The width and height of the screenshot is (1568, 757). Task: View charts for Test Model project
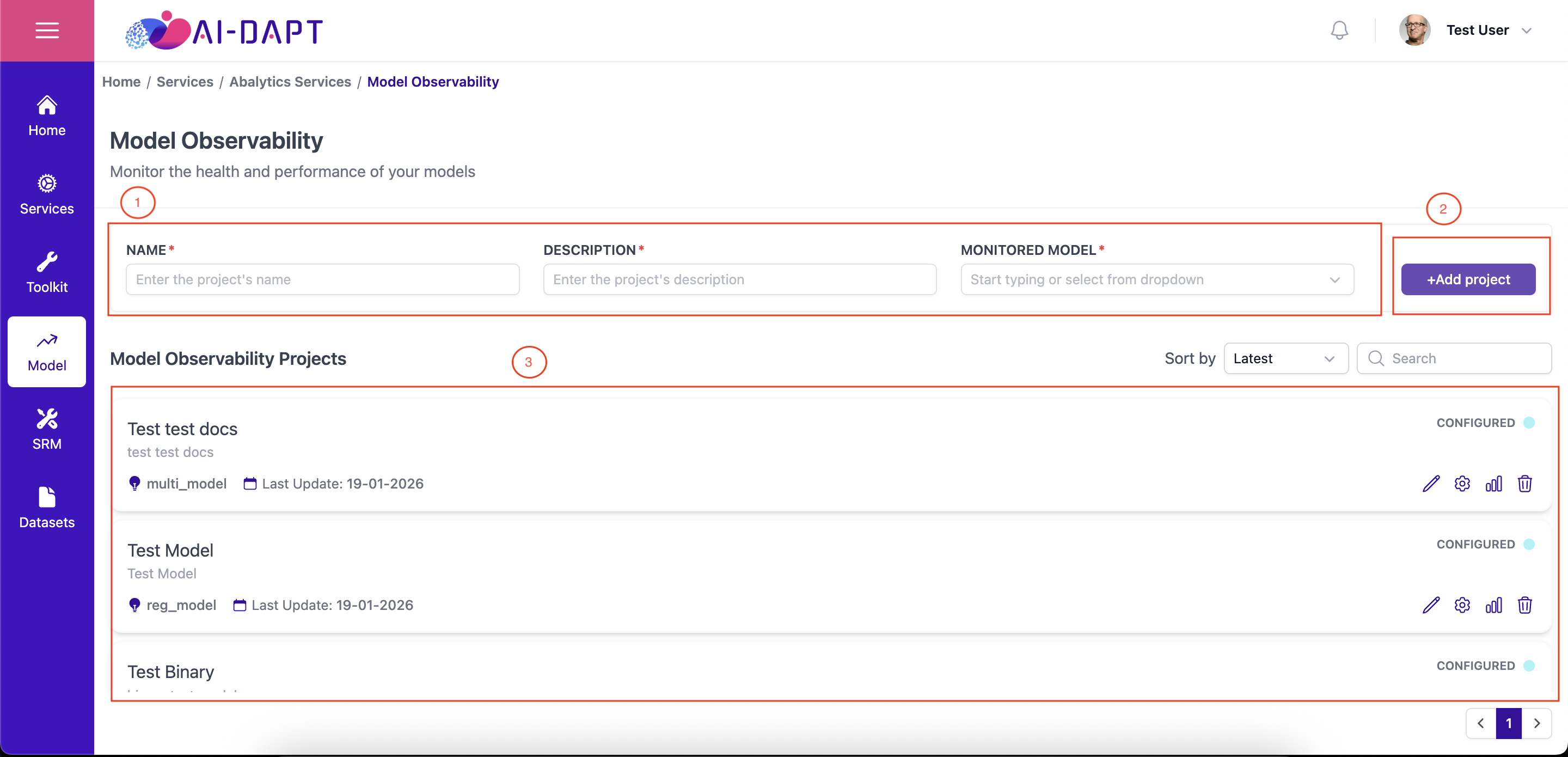coord(1494,606)
